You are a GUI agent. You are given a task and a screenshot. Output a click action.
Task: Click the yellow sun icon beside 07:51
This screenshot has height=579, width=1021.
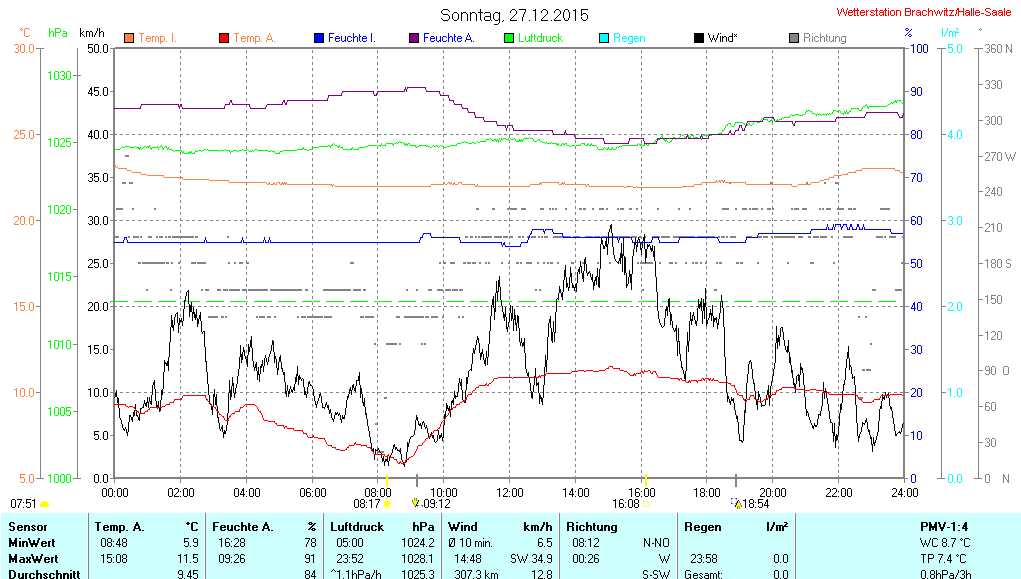[x=44, y=504]
